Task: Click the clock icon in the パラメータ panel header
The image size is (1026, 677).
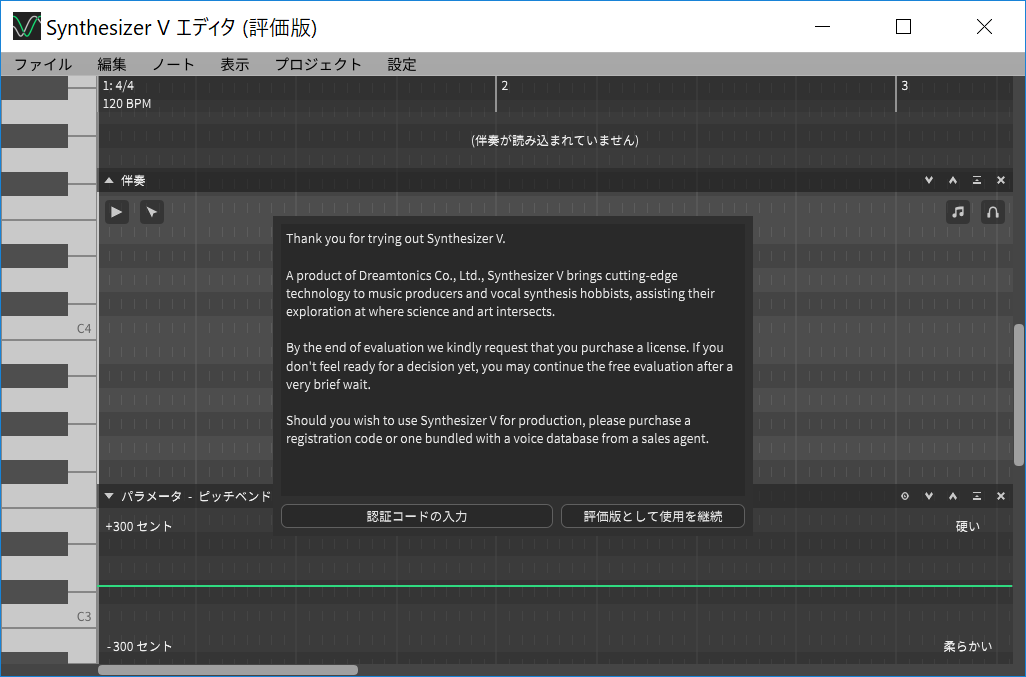Action: click(x=905, y=496)
